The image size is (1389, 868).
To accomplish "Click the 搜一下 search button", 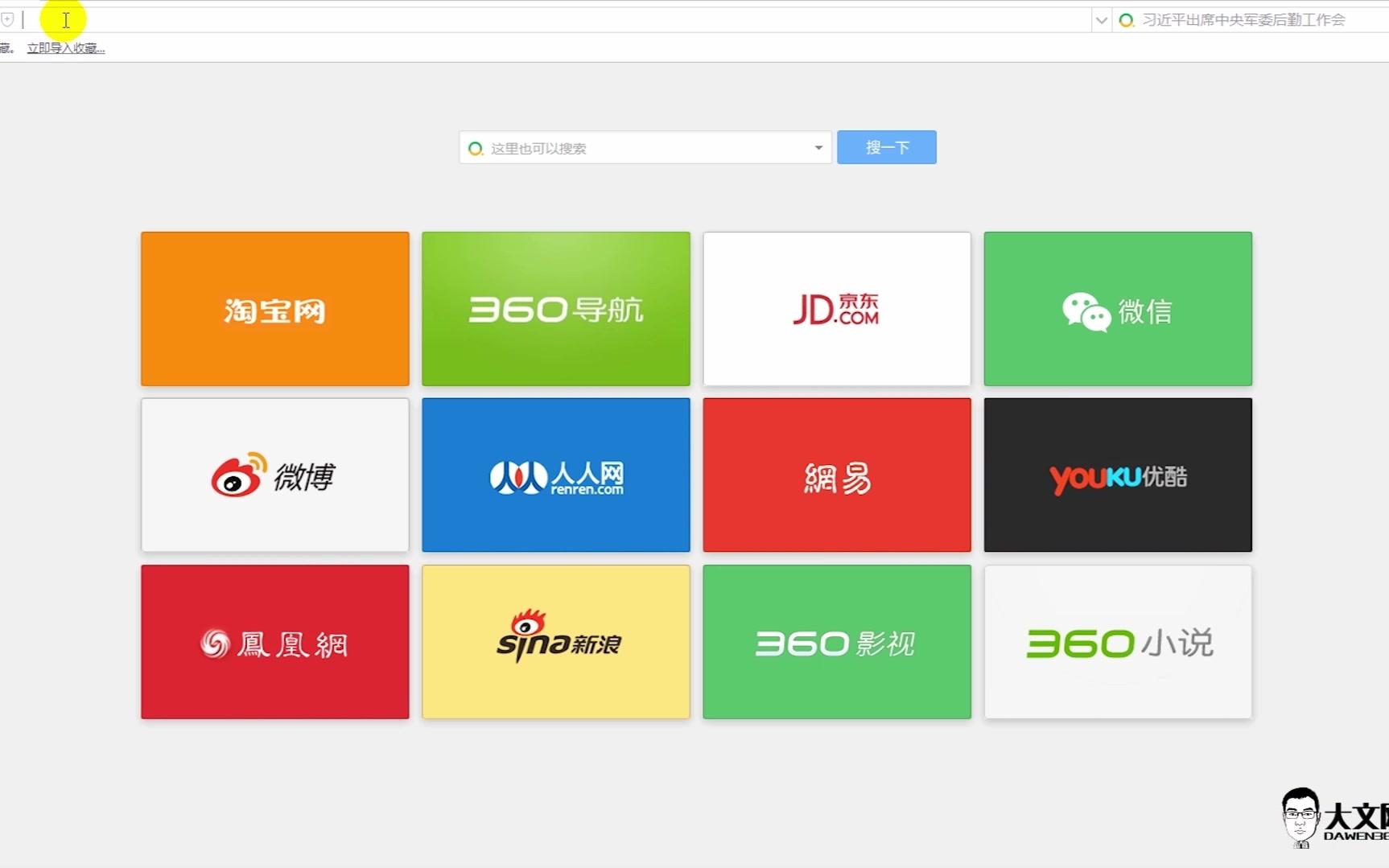I will click(x=887, y=147).
